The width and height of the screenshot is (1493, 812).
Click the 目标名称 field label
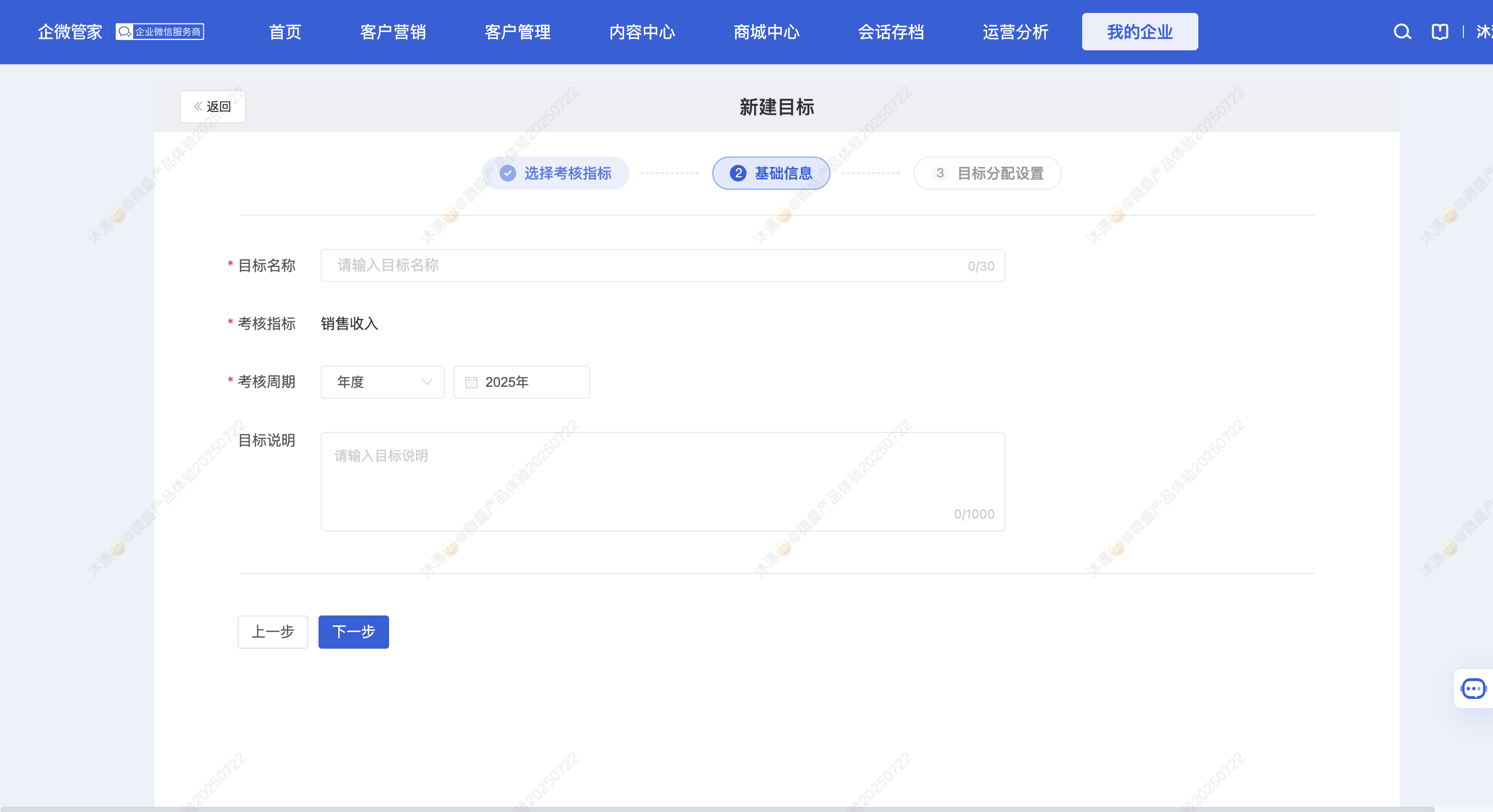pos(267,266)
